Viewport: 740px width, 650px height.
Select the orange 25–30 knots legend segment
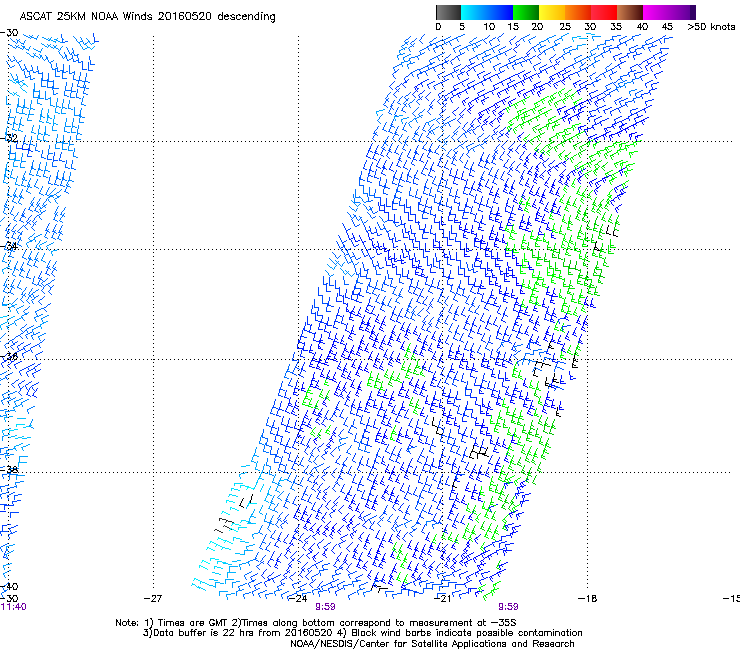578,12
